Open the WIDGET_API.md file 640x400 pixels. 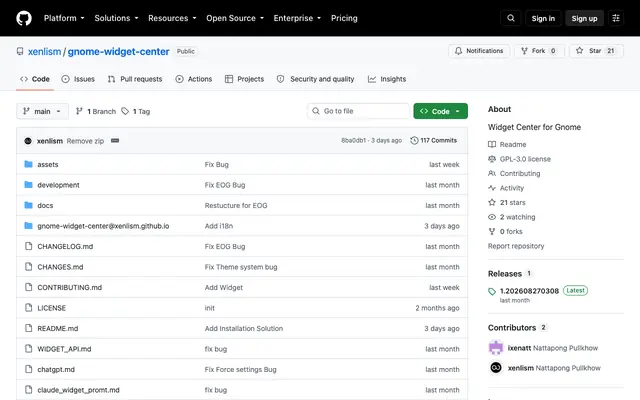(64, 349)
